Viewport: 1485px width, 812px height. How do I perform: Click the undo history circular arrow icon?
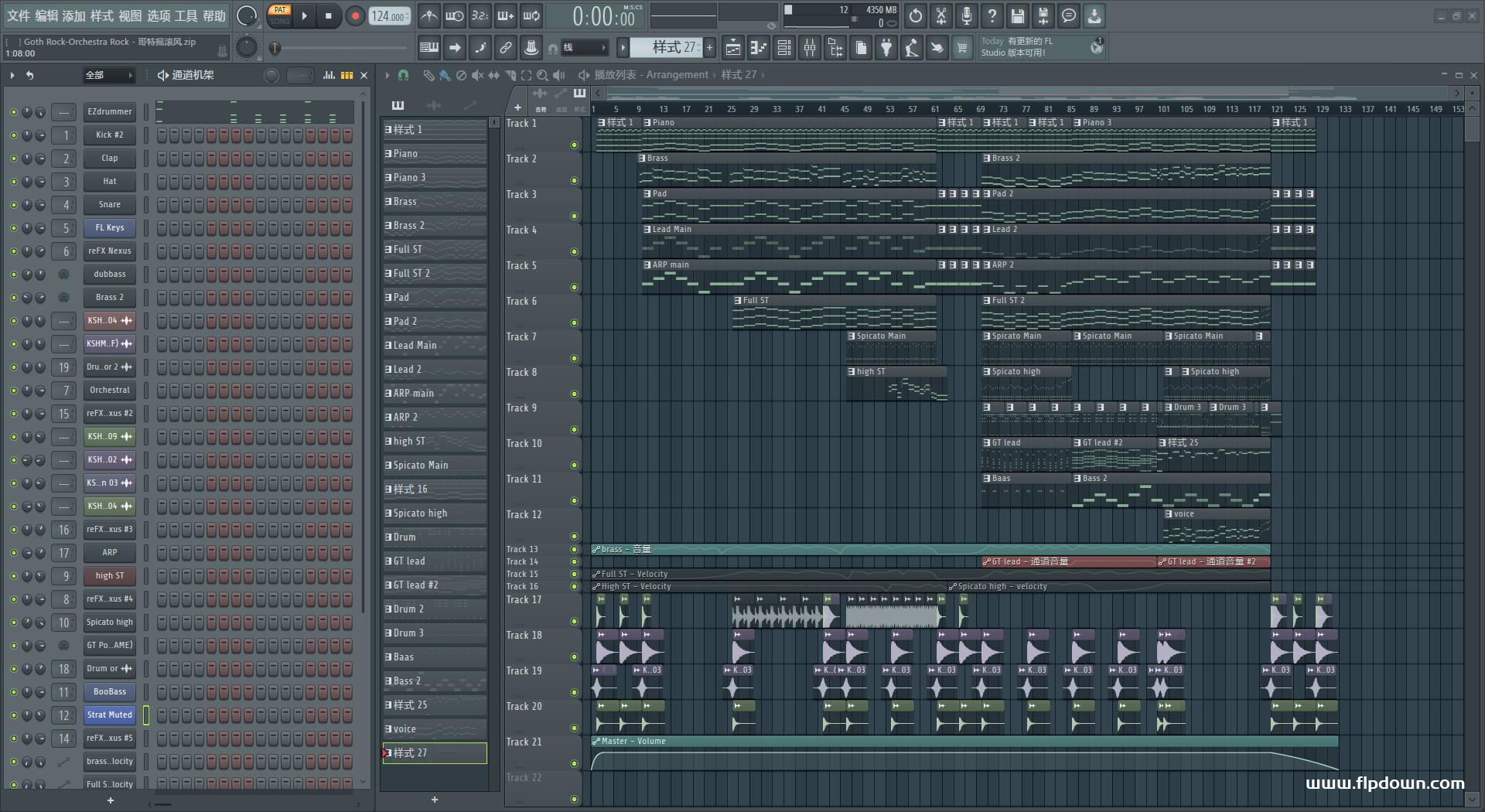pyautogui.click(x=916, y=15)
